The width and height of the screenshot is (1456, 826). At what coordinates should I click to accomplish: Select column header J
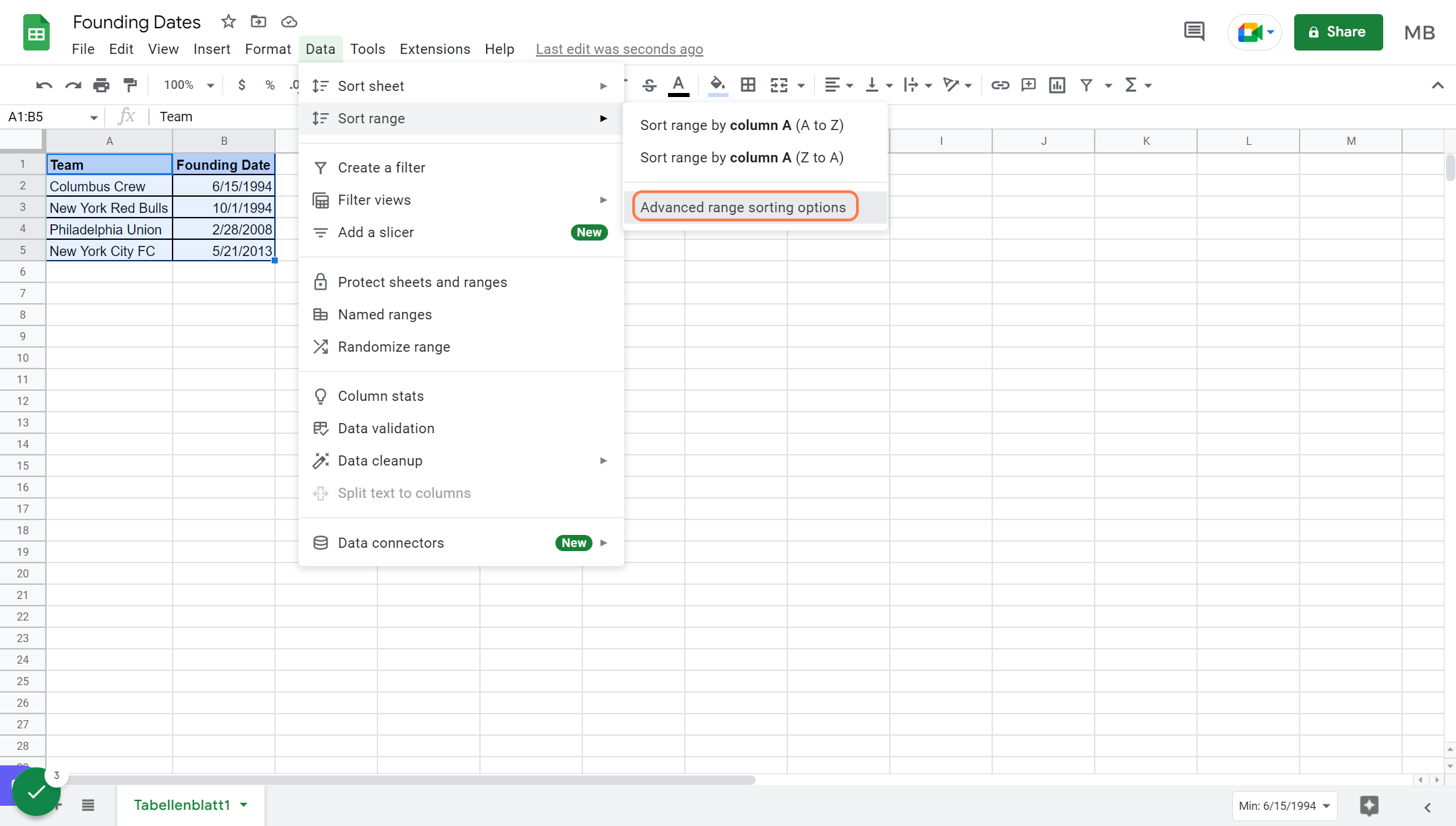pyautogui.click(x=1043, y=141)
